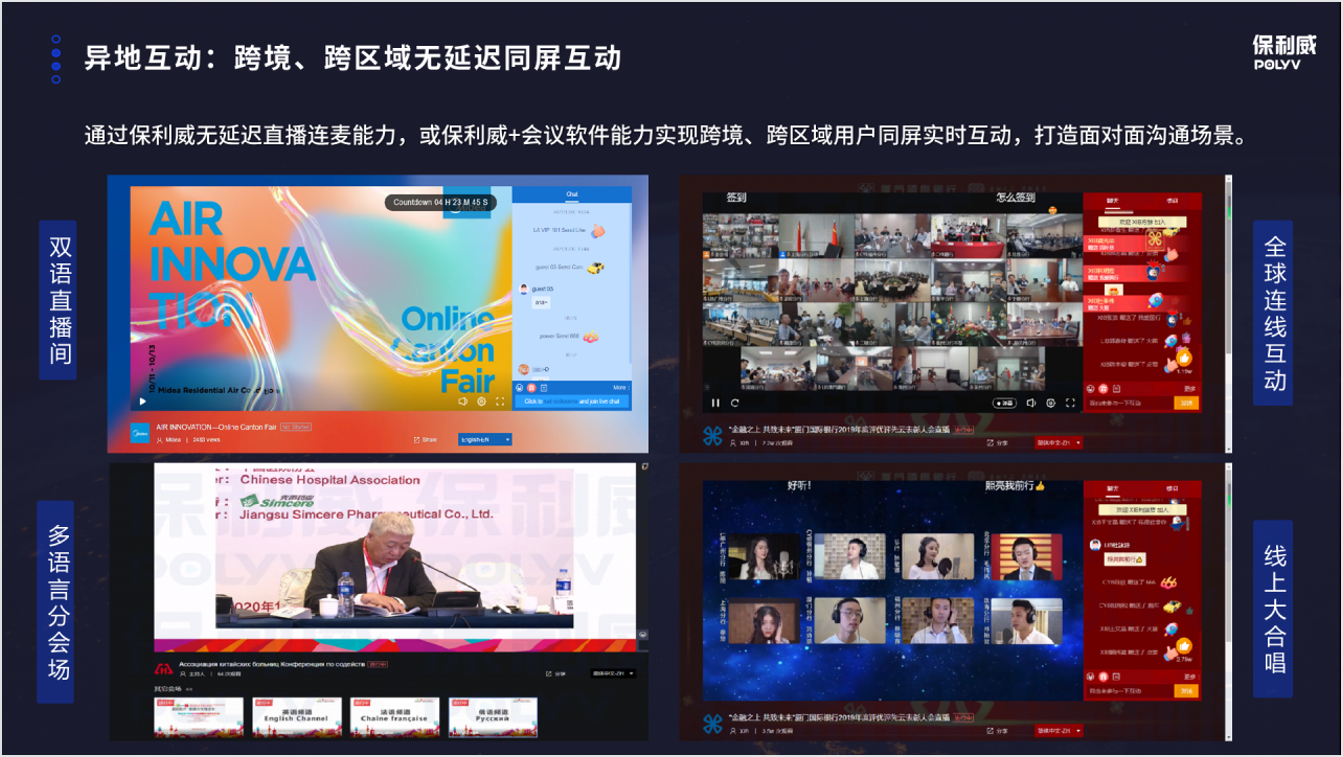Click 发送 send button in 线上大合唱 chat
Screen dimensions: 1343x757
coord(1186,691)
